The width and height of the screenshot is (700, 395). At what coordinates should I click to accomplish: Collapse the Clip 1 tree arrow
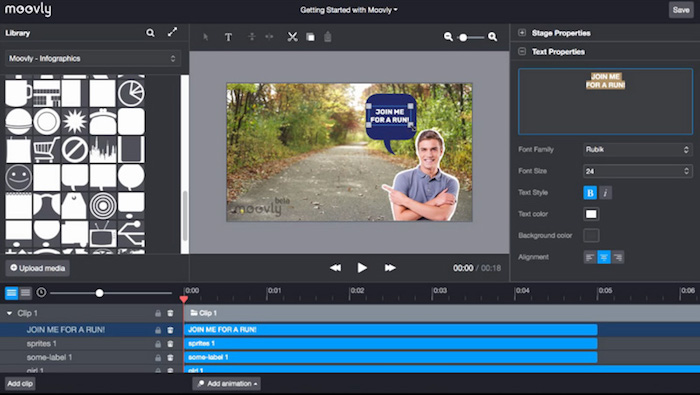tap(9, 313)
